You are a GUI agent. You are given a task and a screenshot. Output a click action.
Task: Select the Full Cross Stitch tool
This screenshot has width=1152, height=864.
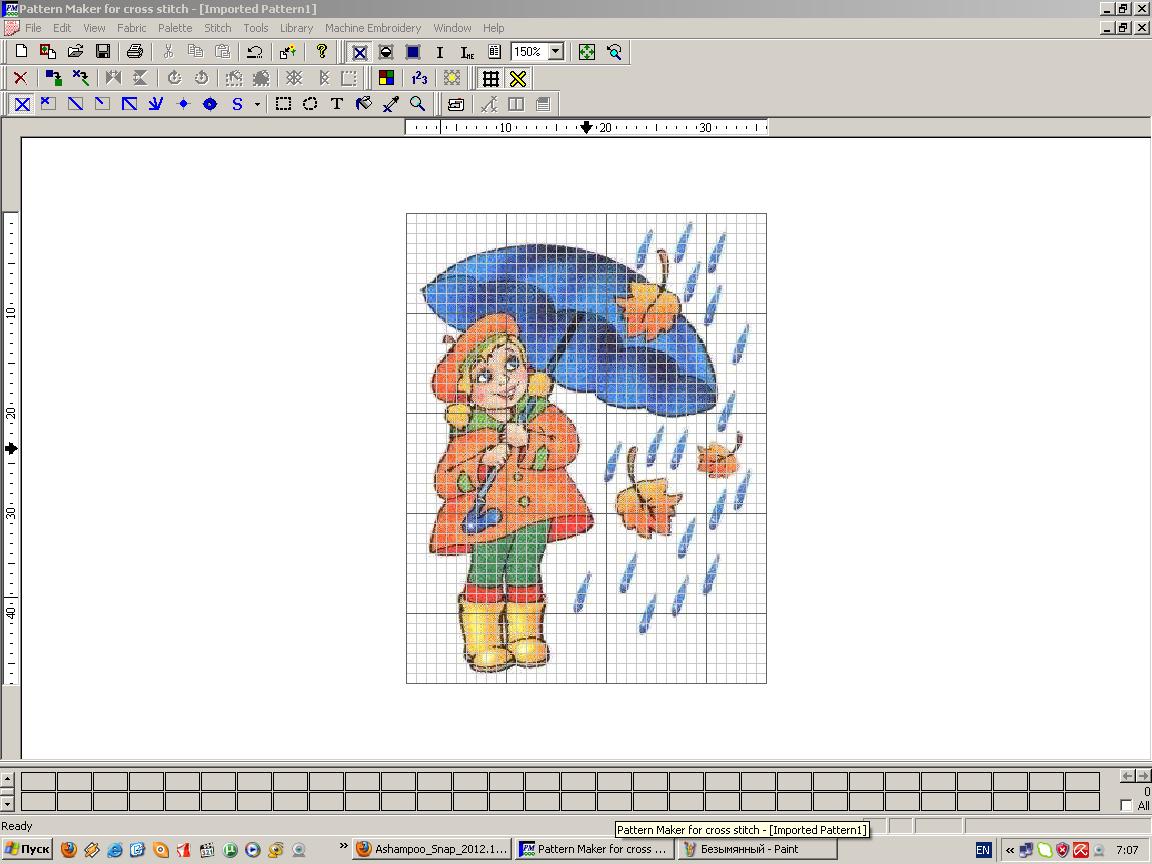click(x=22, y=104)
